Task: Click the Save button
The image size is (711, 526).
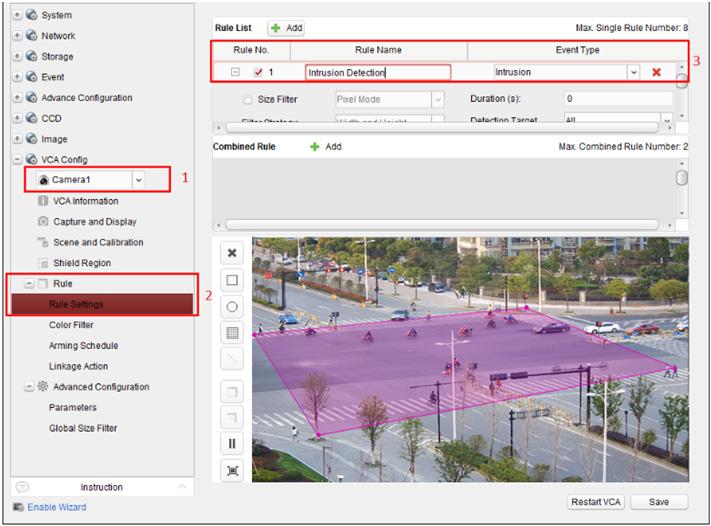Action: (x=659, y=502)
